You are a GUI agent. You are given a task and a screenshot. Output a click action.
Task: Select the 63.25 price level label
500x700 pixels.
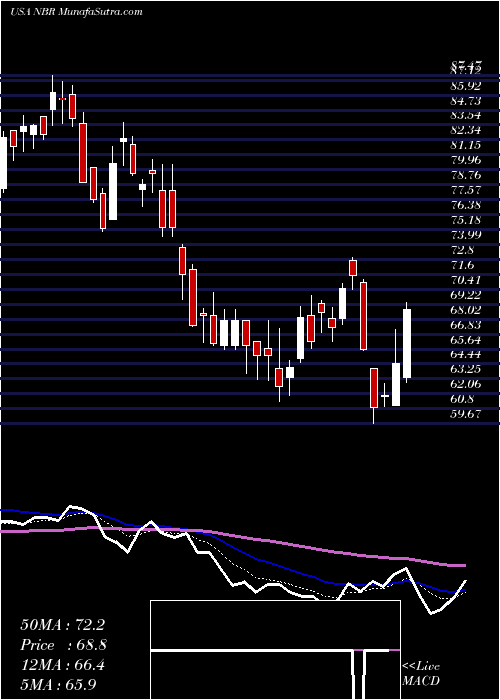(466, 369)
